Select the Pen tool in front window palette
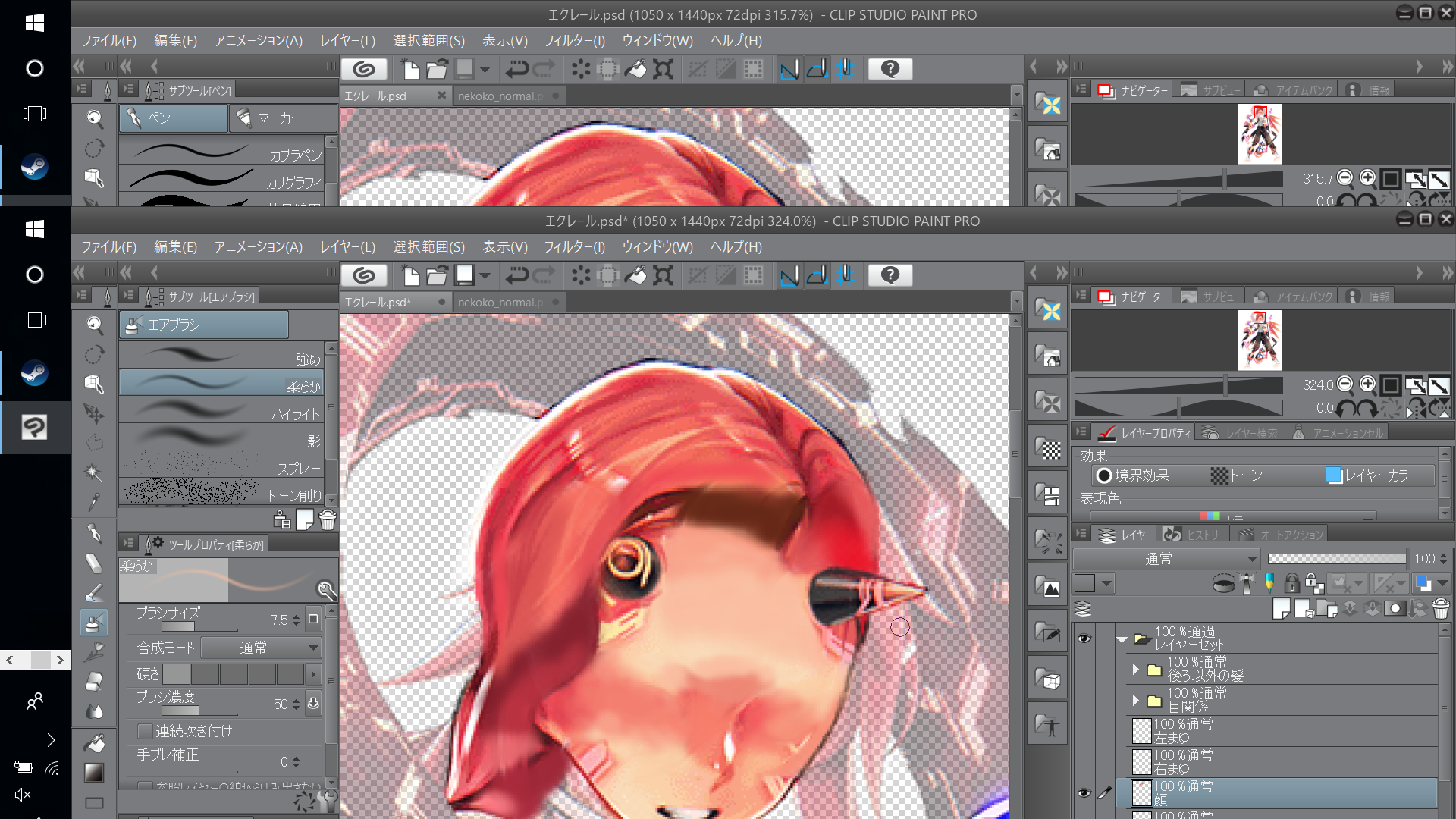 click(x=94, y=533)
